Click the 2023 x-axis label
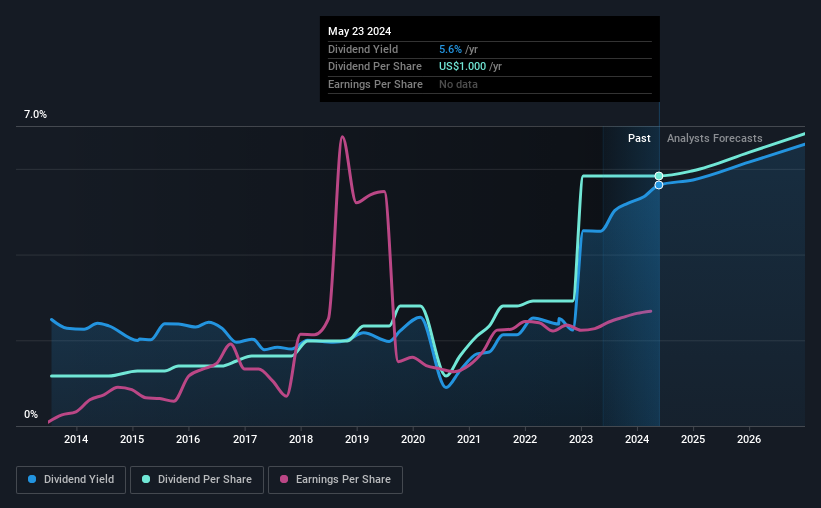 pyautogui.click(x=581, y=439)
